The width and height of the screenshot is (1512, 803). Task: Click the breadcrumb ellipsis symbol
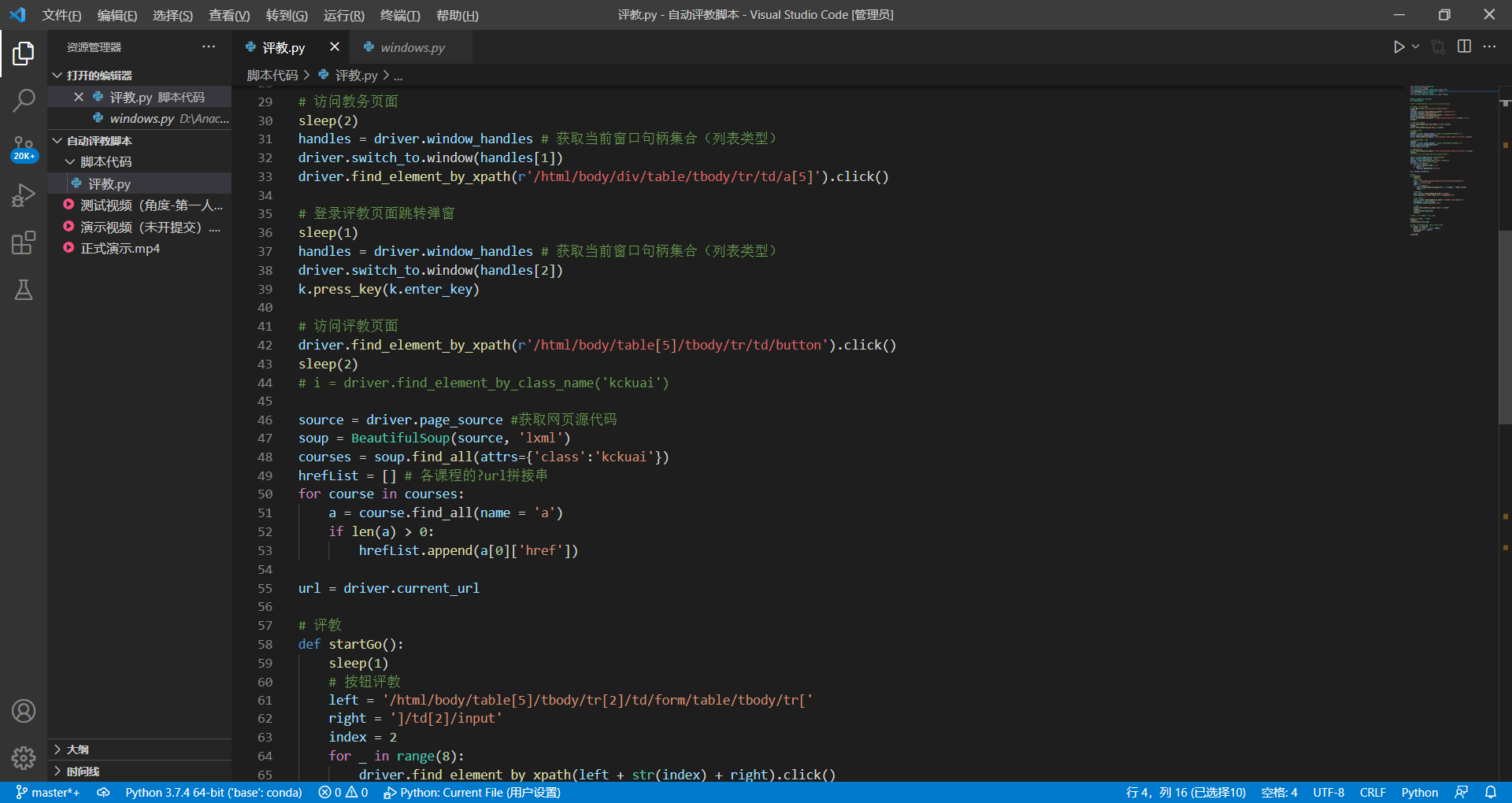click(x=398, y=76)
